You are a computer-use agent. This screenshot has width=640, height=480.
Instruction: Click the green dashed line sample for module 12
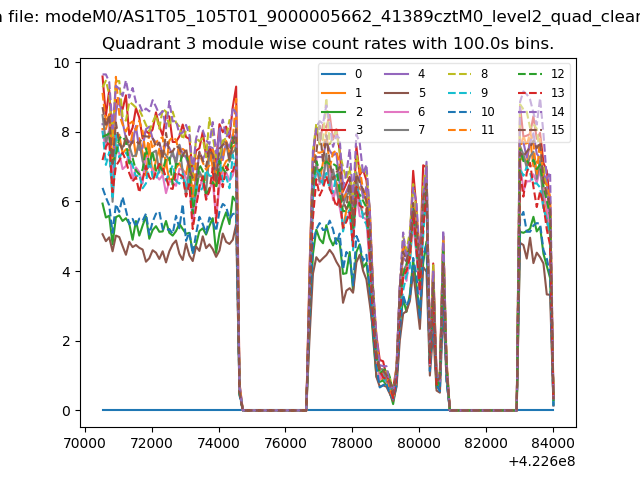coord(530,74)
